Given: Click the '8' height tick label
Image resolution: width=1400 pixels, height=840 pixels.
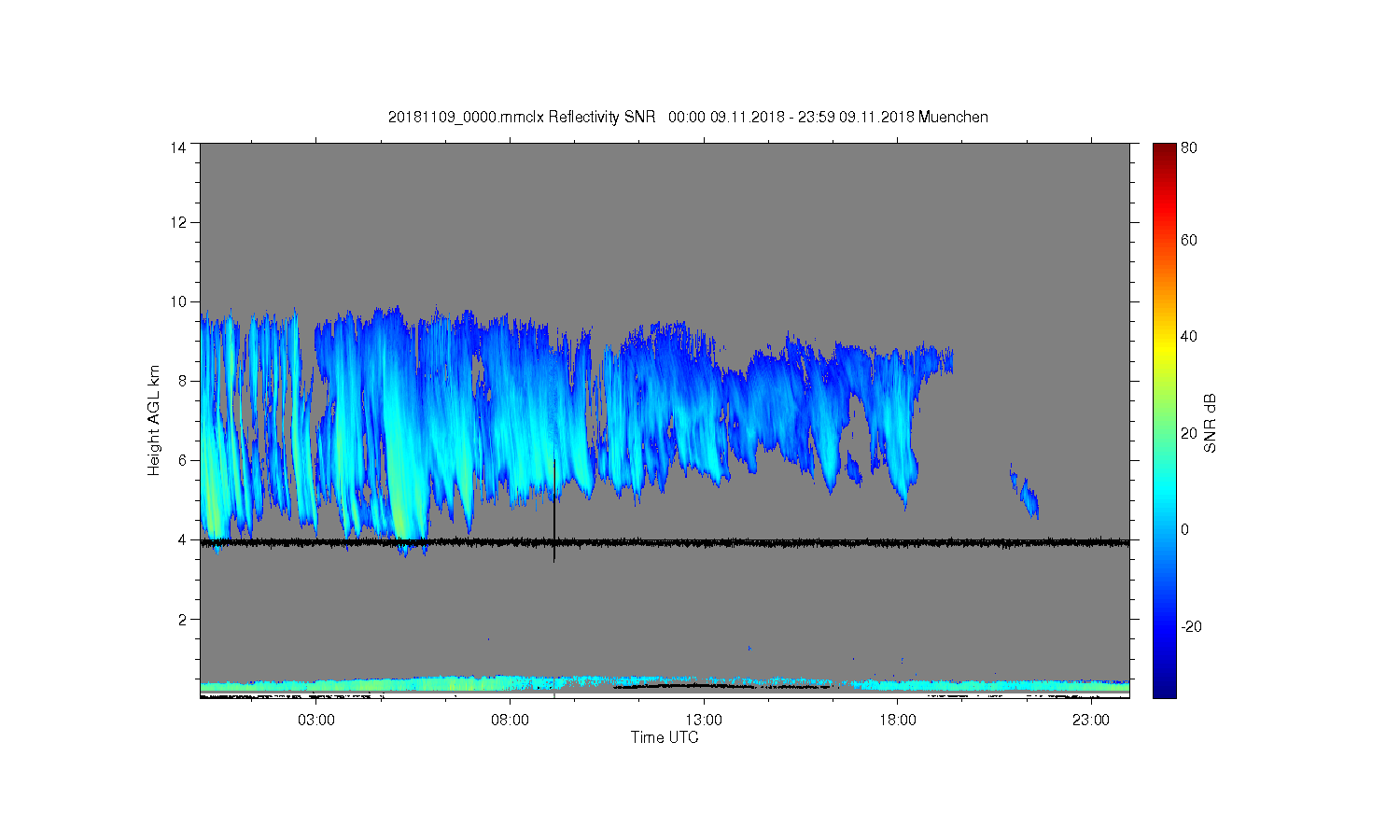Looking at the screenshot, I should point(181,381).
